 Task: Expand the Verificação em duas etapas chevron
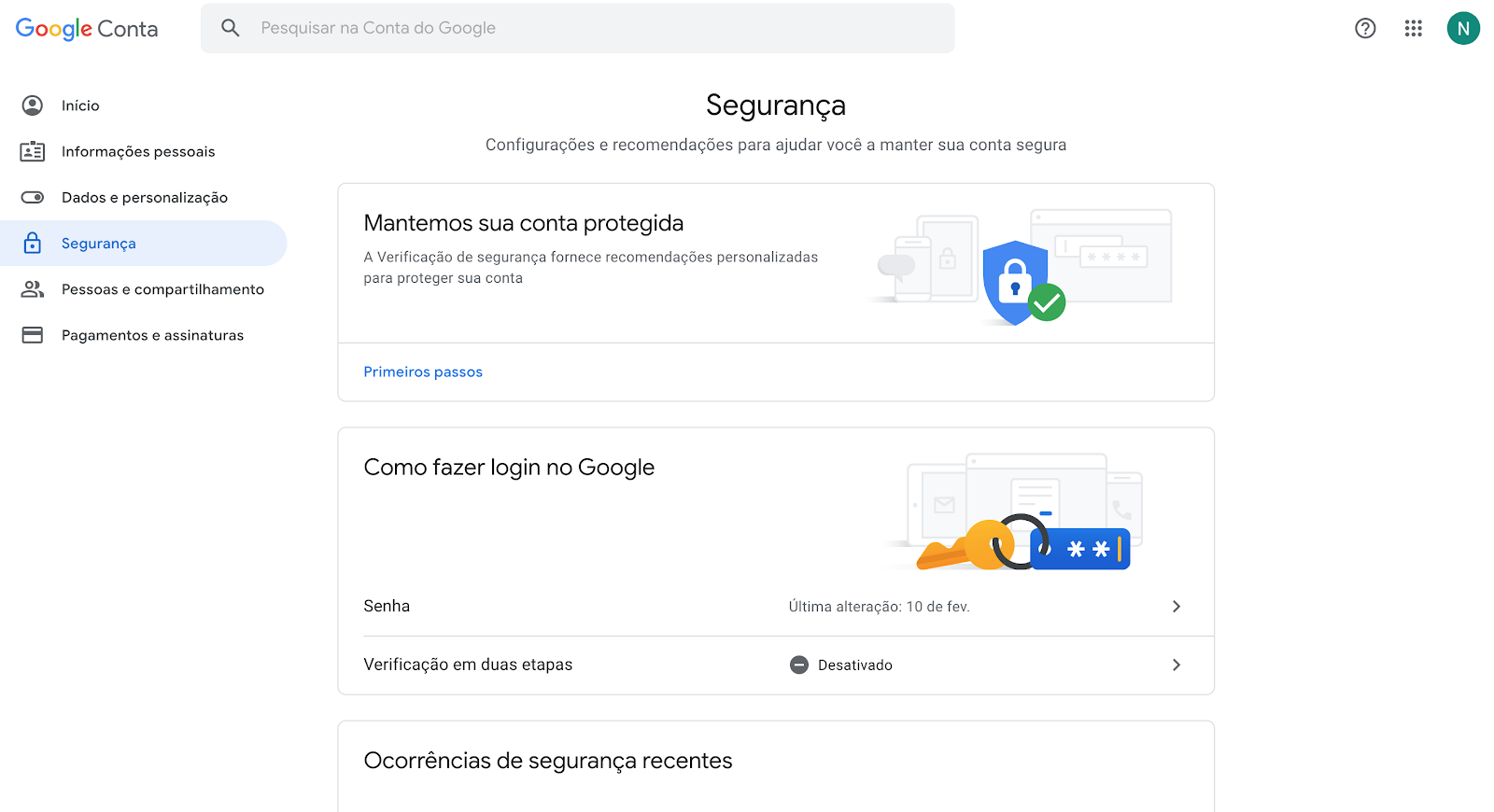click(x=1177, y=665)
